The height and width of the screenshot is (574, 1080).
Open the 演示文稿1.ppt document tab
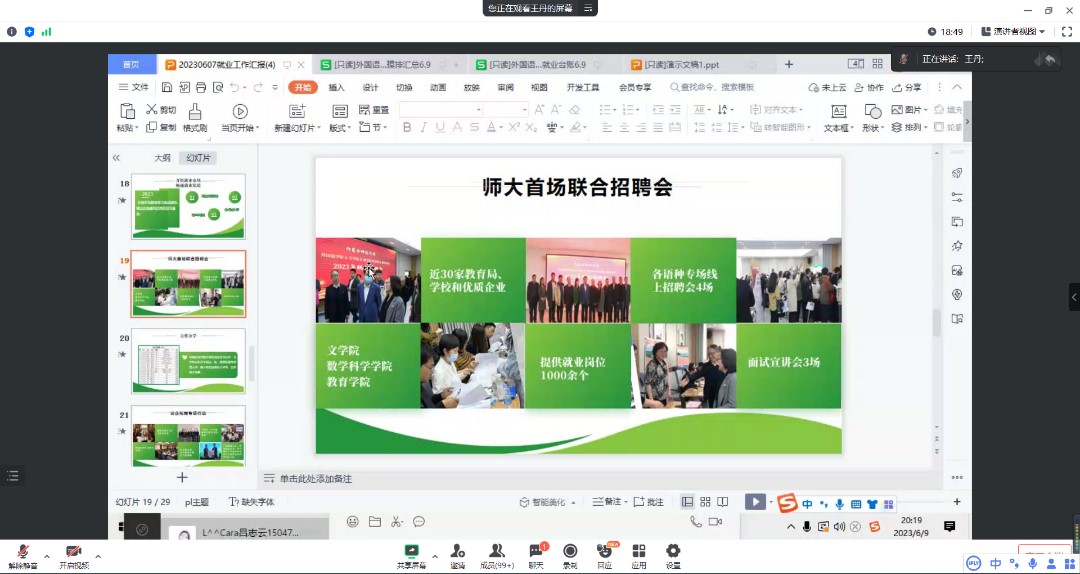click(682, 65)
